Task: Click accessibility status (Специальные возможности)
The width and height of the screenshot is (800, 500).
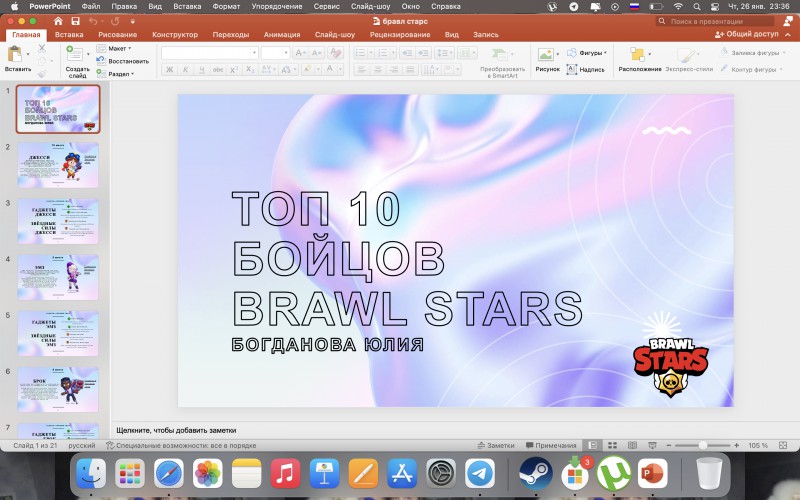Action: (x=181, y=445)
